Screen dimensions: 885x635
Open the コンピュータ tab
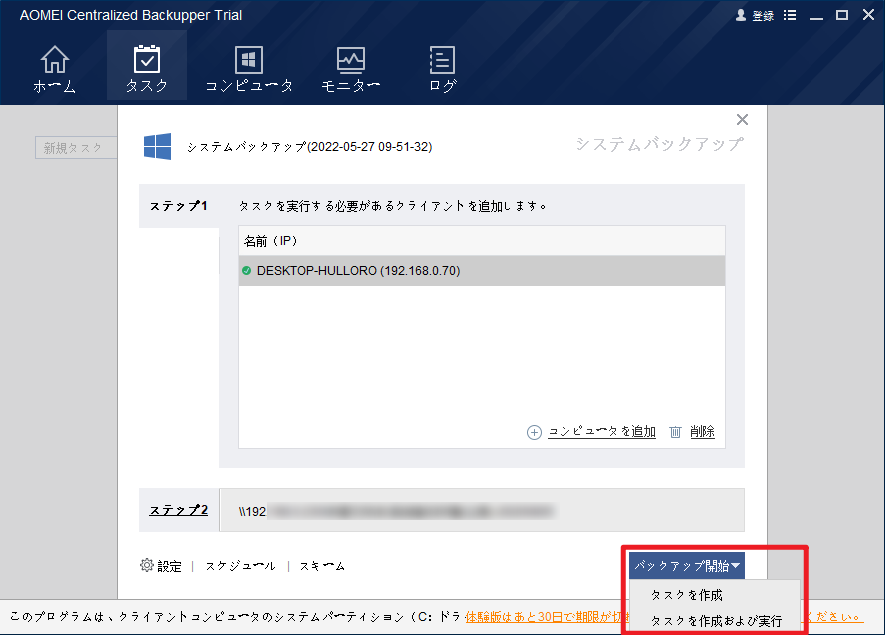(x=249, y=69)
